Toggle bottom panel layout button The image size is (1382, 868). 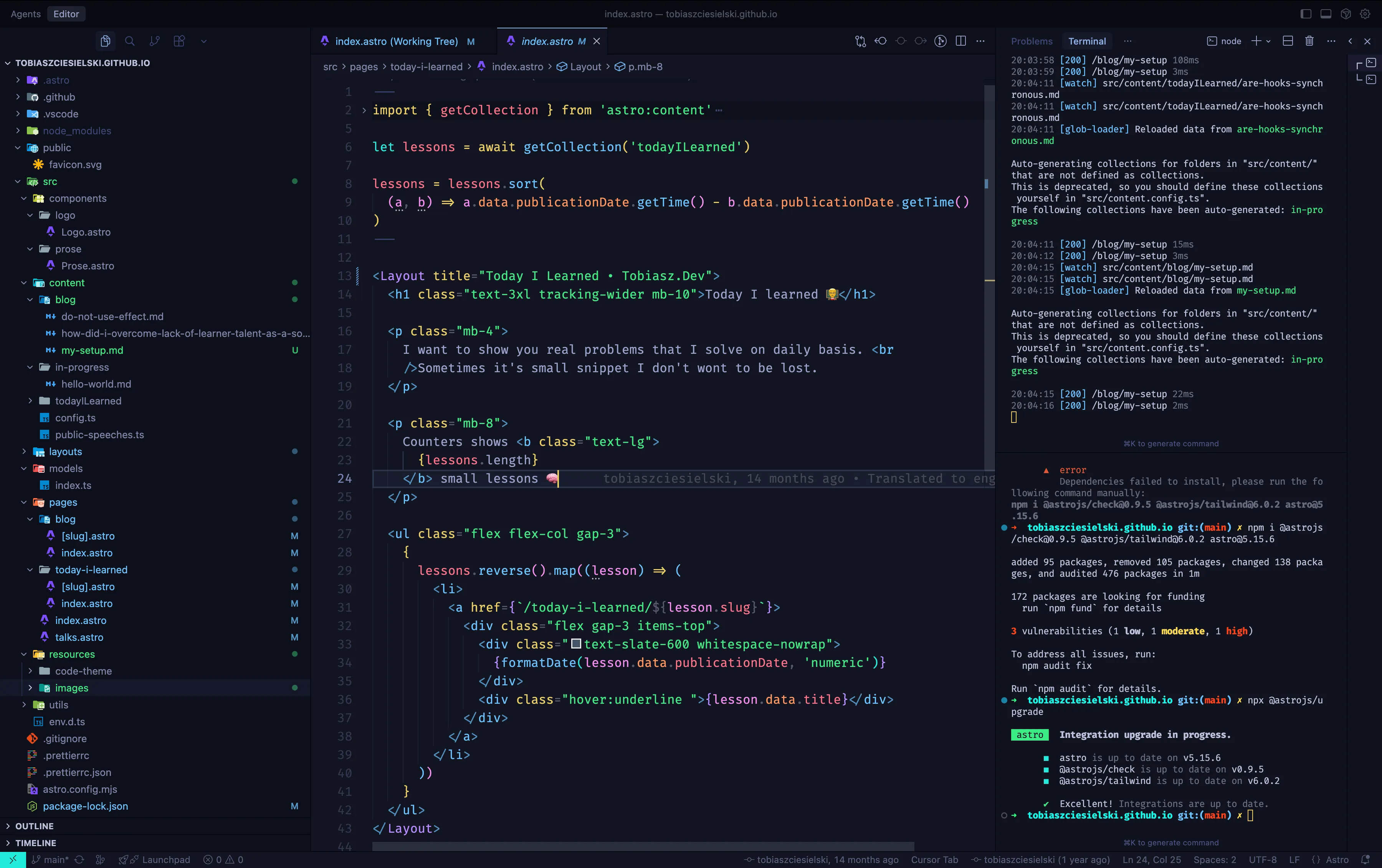[x=1326, y=14]
